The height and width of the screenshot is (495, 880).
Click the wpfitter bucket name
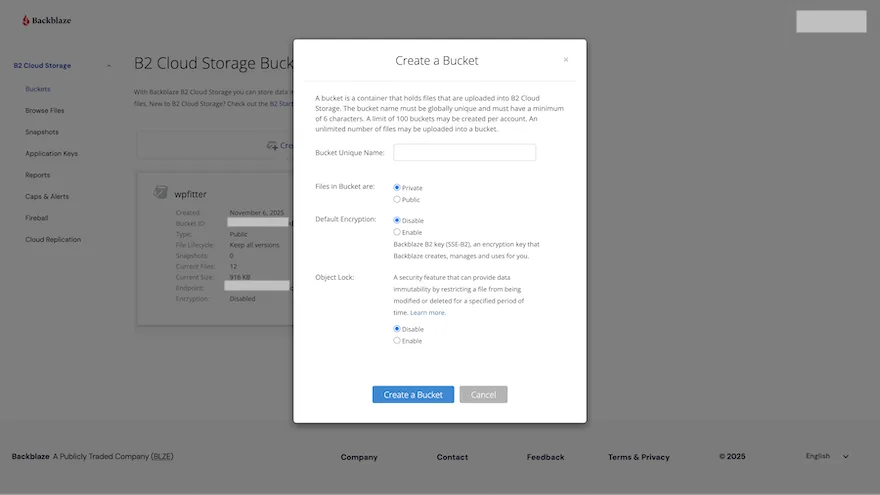coord(190,194)
